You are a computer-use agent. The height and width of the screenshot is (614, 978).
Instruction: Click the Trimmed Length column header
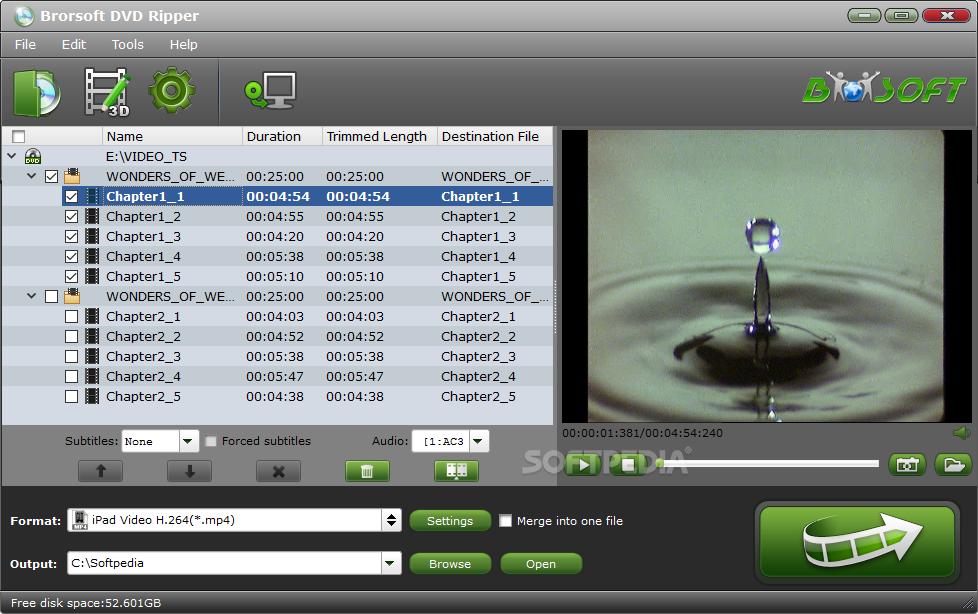(380, 136)
